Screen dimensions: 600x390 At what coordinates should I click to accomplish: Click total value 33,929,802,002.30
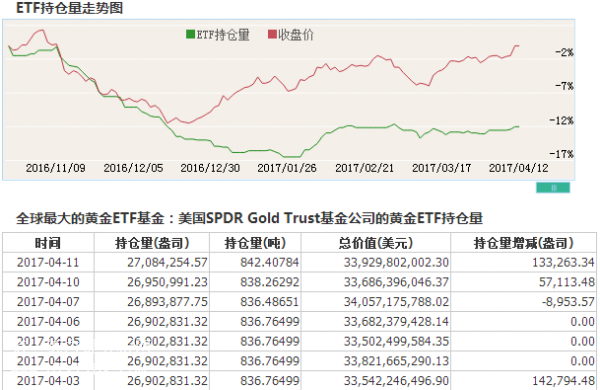tap(396, 263)
